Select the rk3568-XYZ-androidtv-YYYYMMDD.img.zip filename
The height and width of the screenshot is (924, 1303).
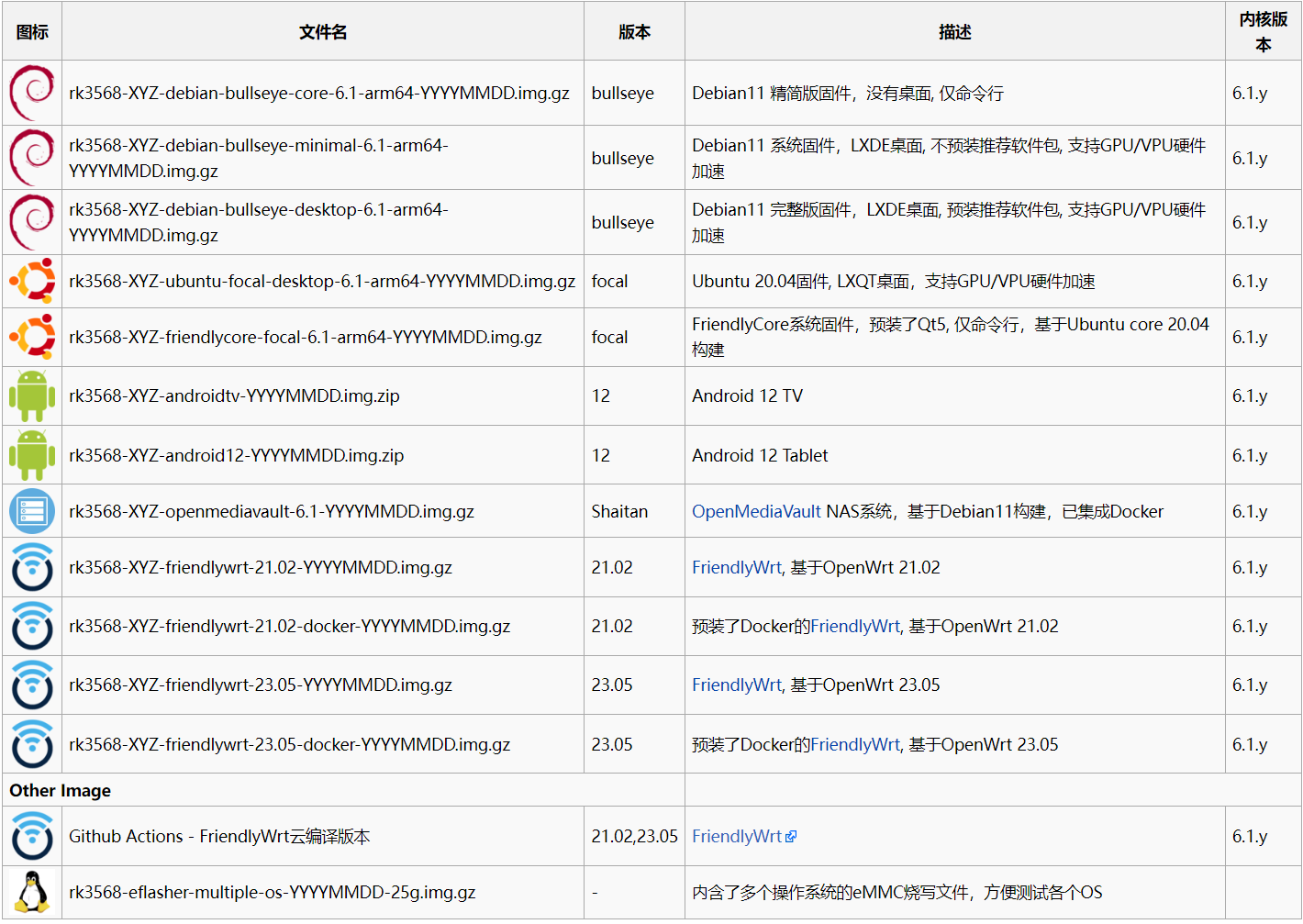pos(234,395)
